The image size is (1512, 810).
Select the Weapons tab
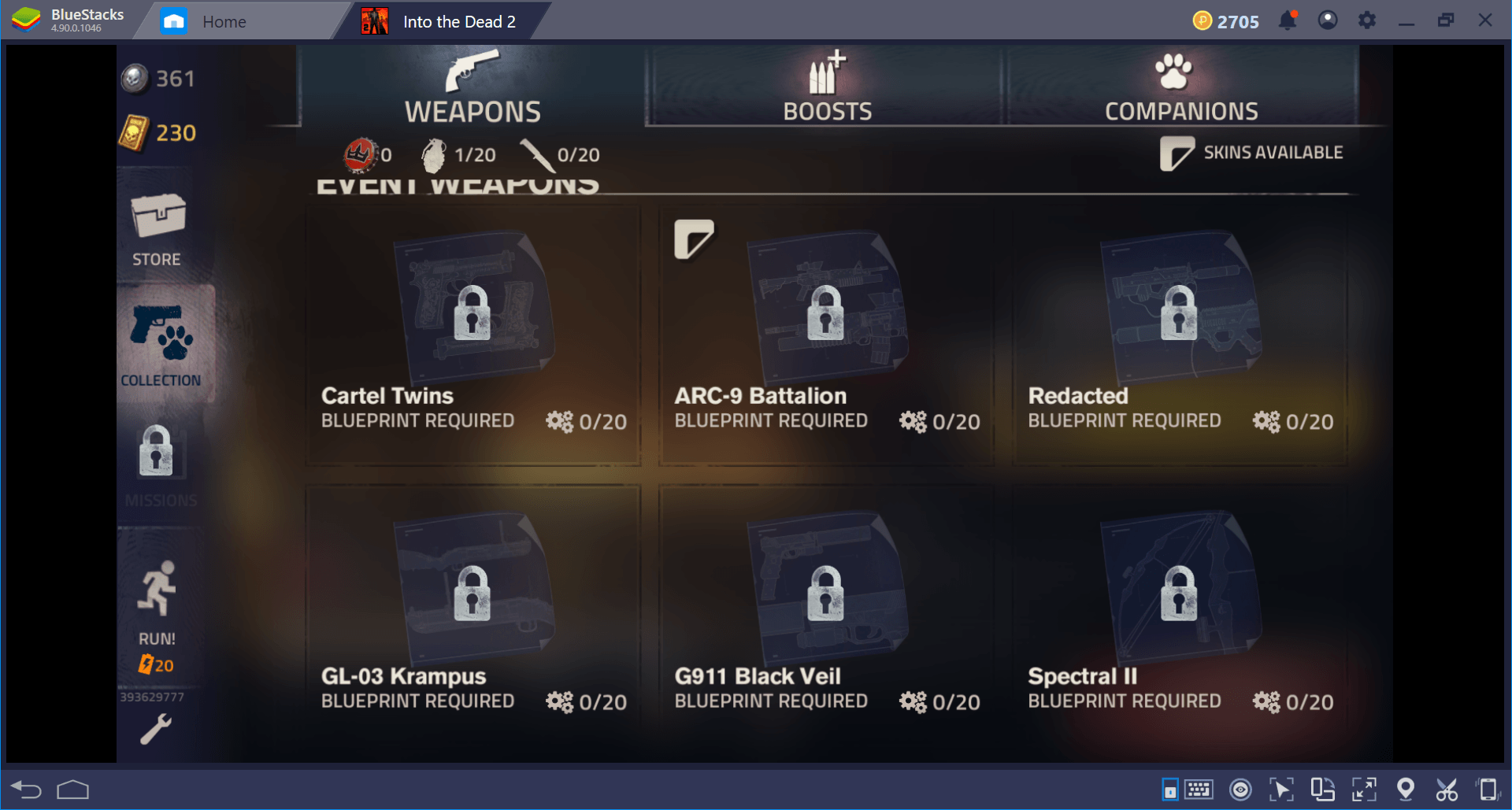pyautogui.click(x=472, y=87)
